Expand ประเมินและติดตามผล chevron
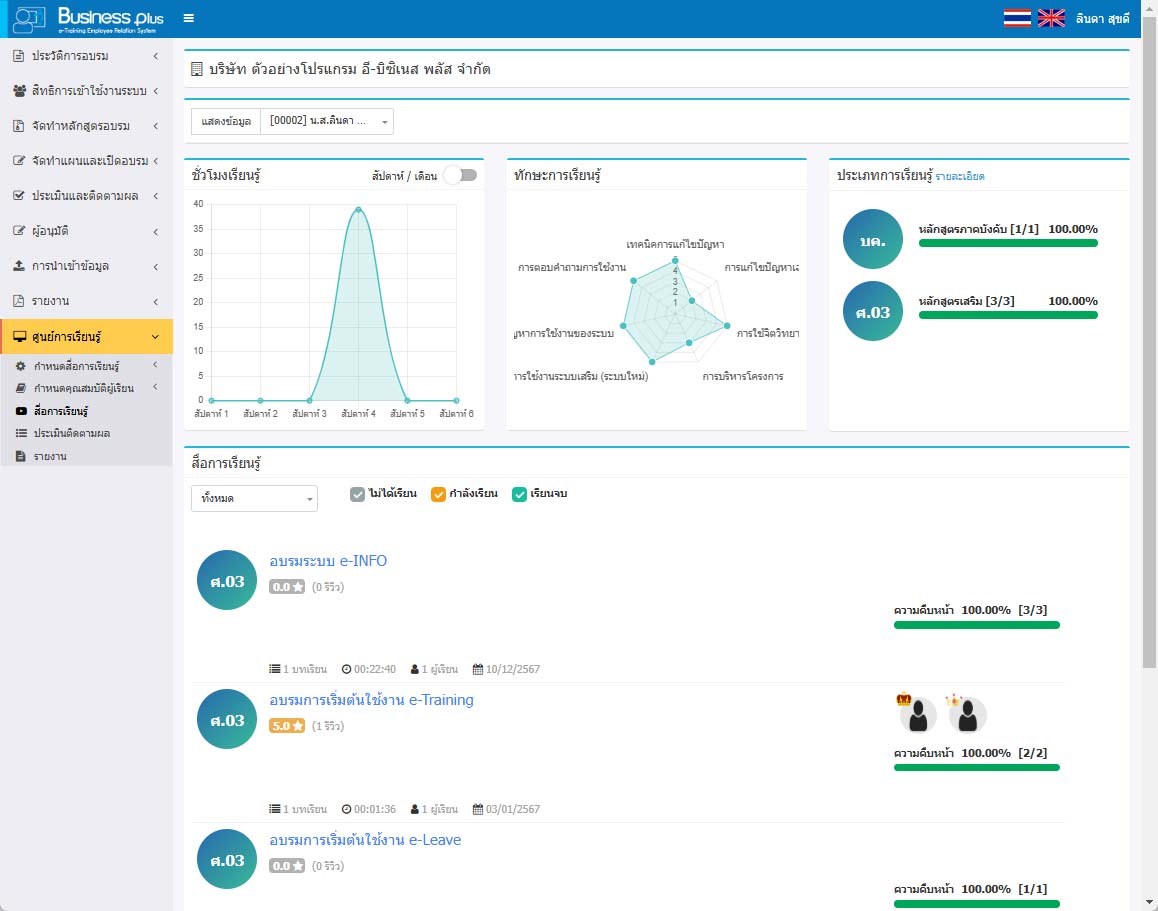Image resolution: width=1158 pixels, height=911 pixels. pos(156,196)
